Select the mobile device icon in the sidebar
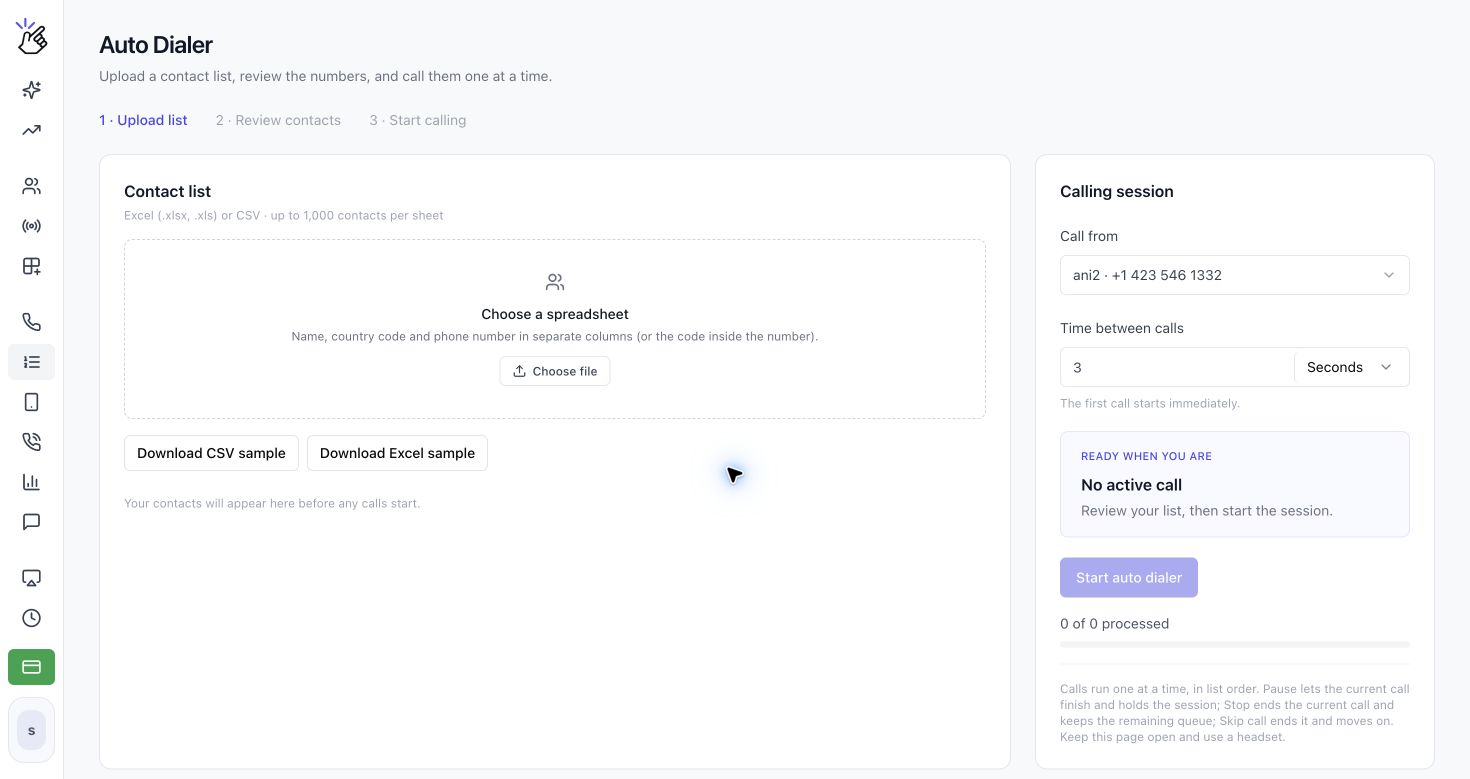Viewport: 1470px width, 779px height. tap(31, 402)
